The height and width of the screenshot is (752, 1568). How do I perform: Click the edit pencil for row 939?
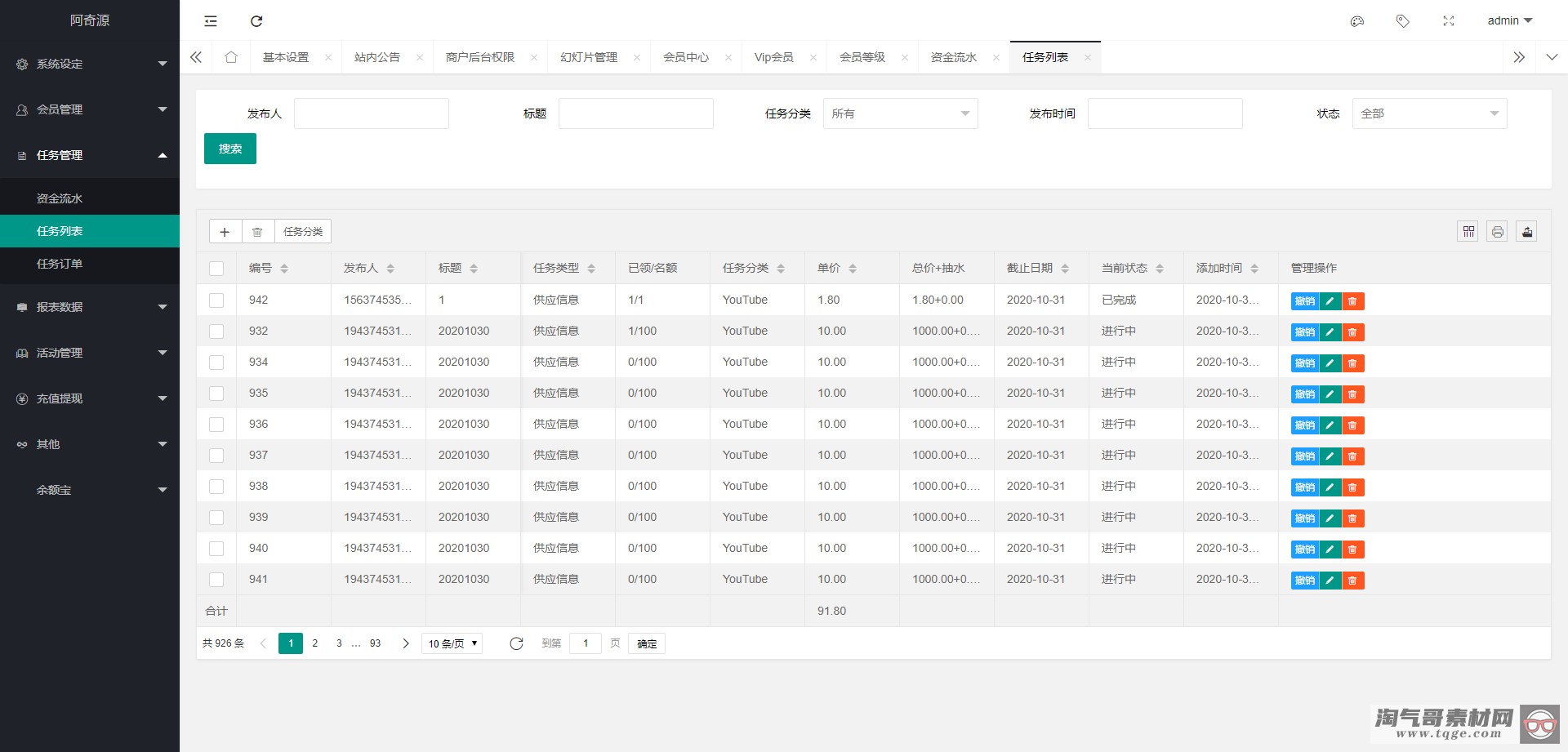[x=1330, y=518]
